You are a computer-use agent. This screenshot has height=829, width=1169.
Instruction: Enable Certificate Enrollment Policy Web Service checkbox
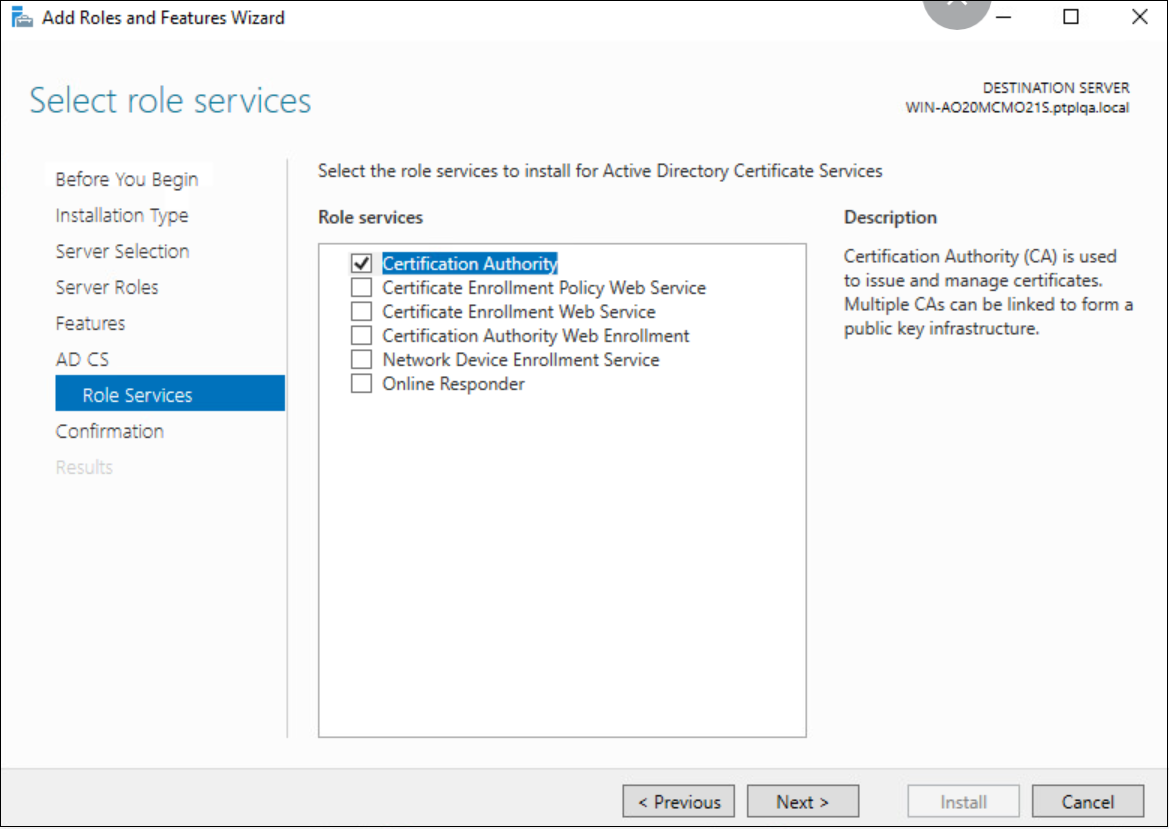[362, 287]
